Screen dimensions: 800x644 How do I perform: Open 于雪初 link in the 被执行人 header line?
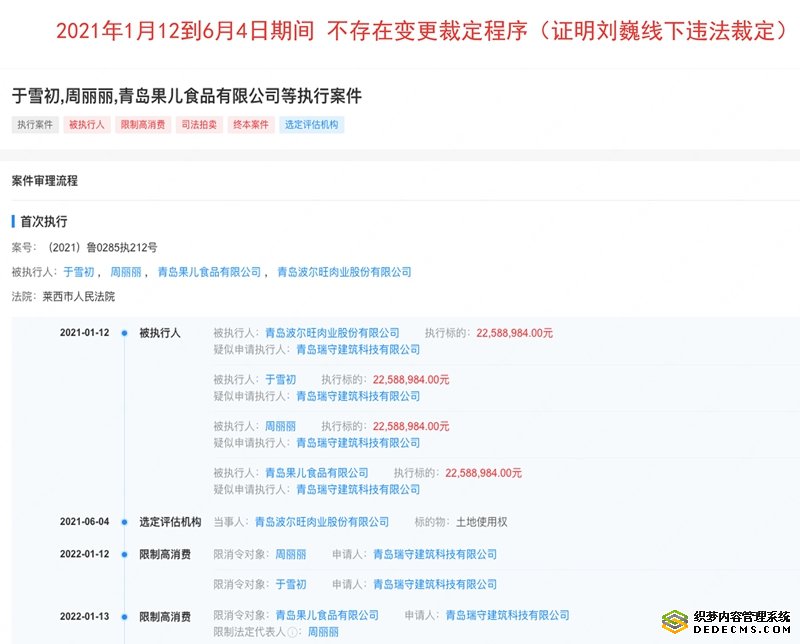[x=79, y=272]
